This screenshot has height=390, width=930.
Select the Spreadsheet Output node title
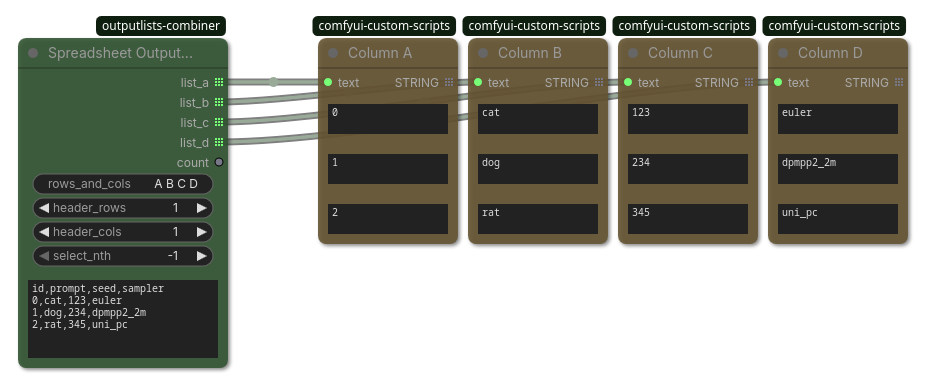tap(120, 53)
